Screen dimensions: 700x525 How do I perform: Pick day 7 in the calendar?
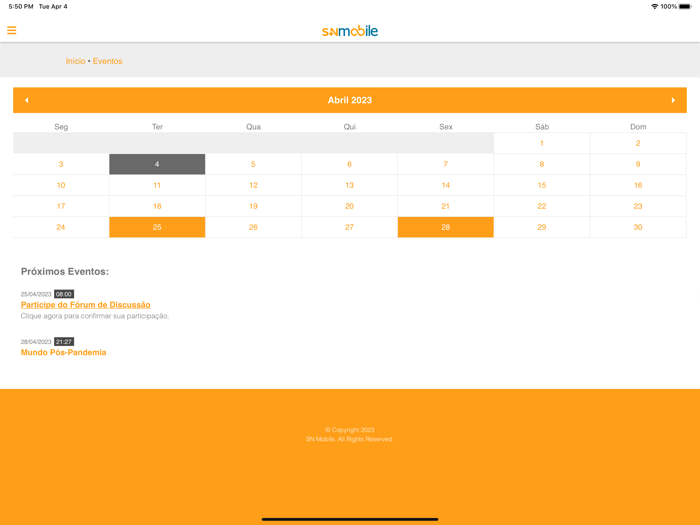click(x=446, y=164)
